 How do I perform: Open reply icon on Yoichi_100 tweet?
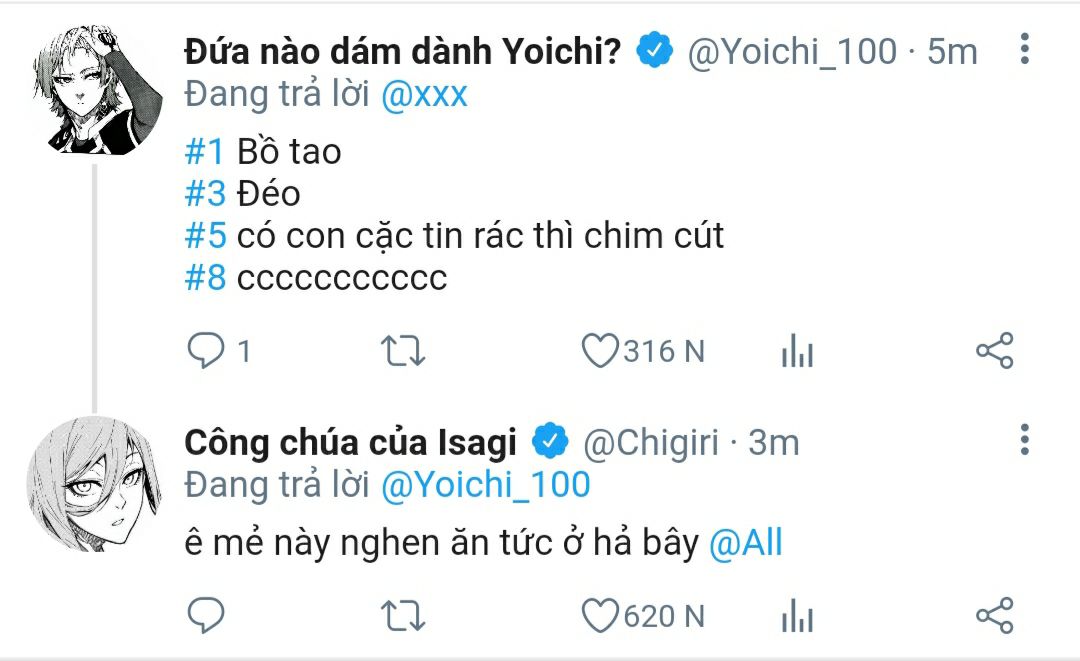tap(206, 350)
